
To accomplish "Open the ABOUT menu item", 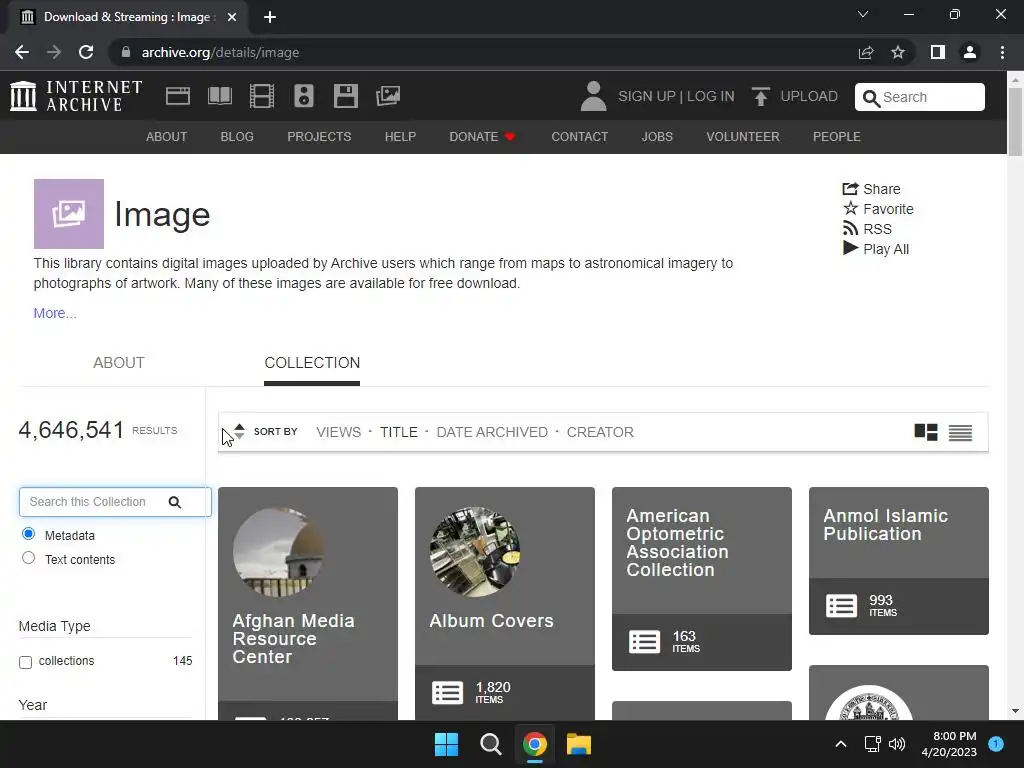I will click(167, 136).
